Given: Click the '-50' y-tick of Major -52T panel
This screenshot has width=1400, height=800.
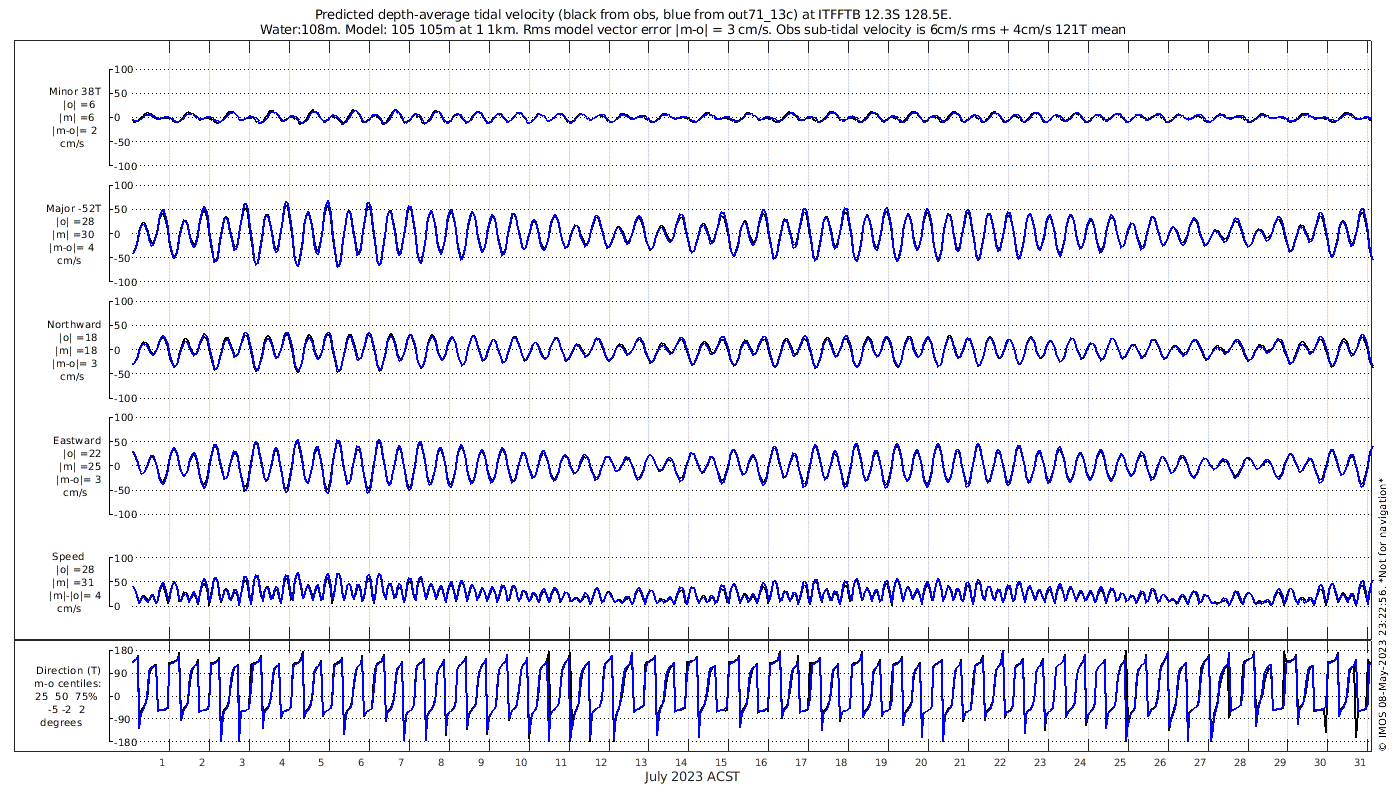Looking at the screenshot, I should coord(124,258).
